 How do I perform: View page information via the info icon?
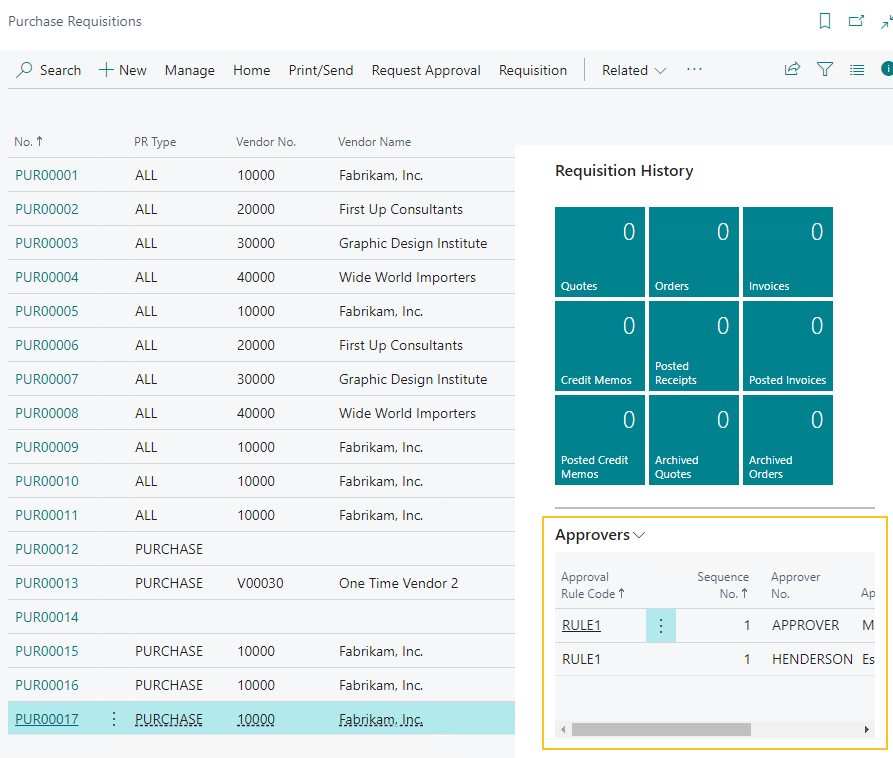click(886, 69)
